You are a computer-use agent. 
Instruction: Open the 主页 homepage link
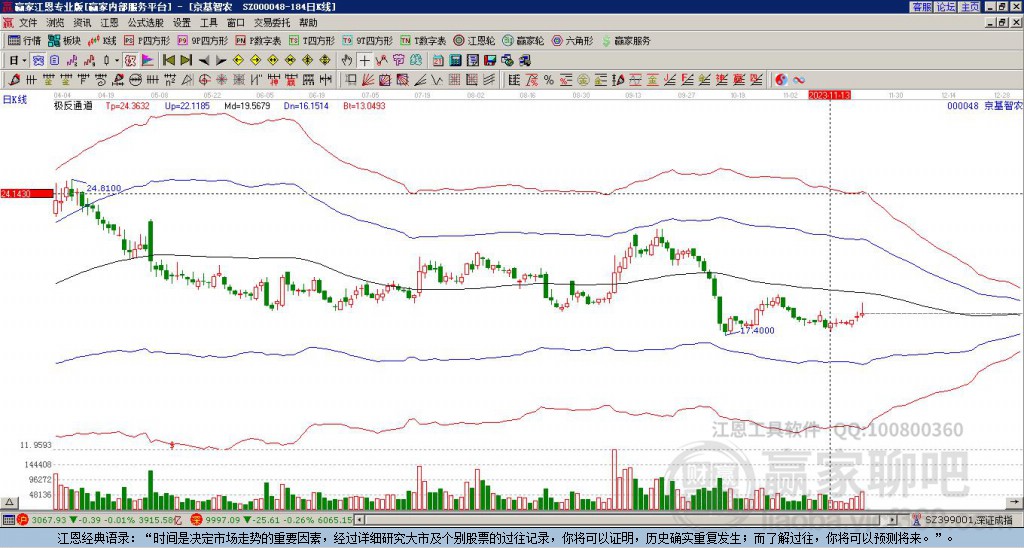970,7
